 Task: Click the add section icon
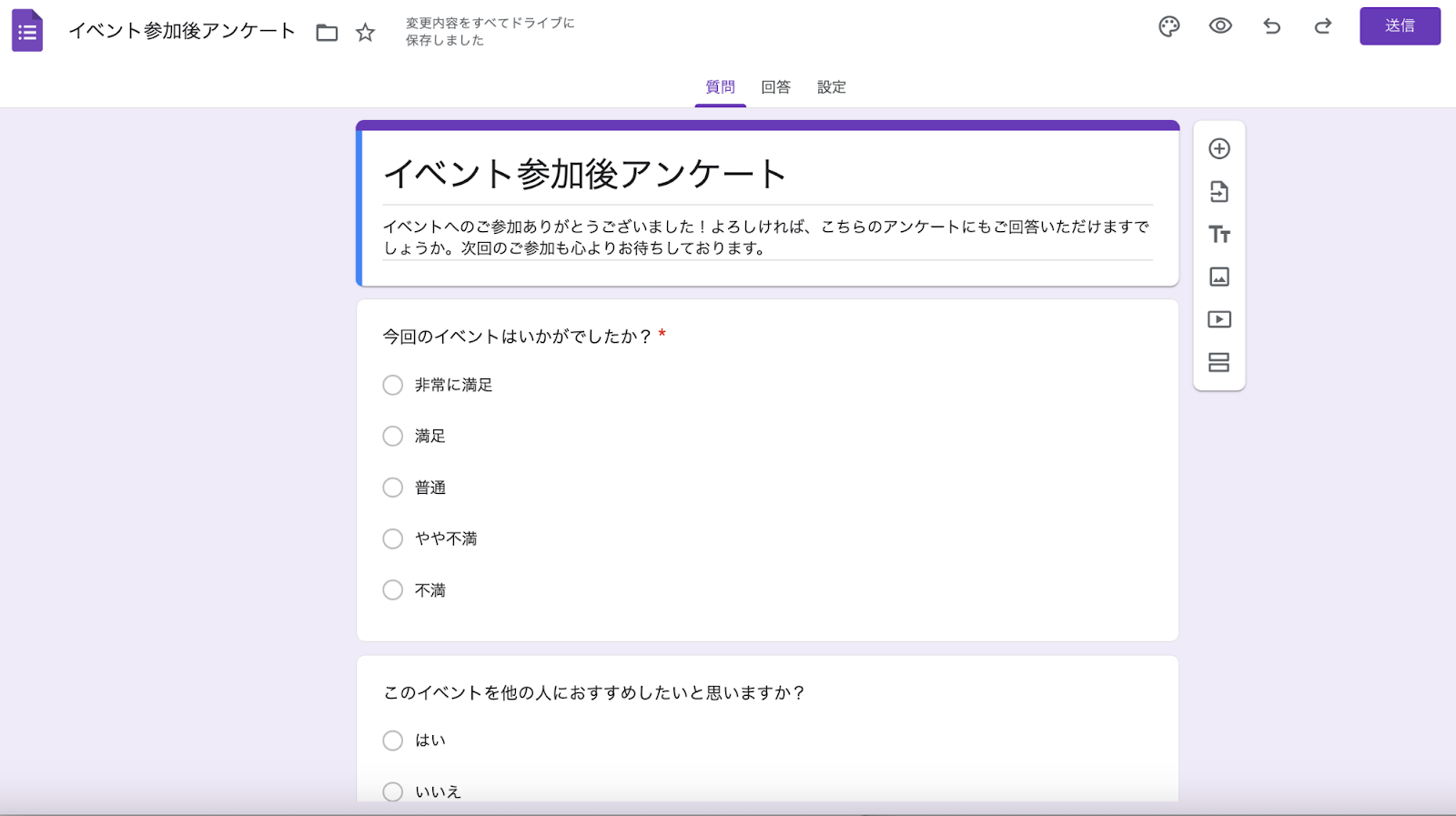(1219, 362)
